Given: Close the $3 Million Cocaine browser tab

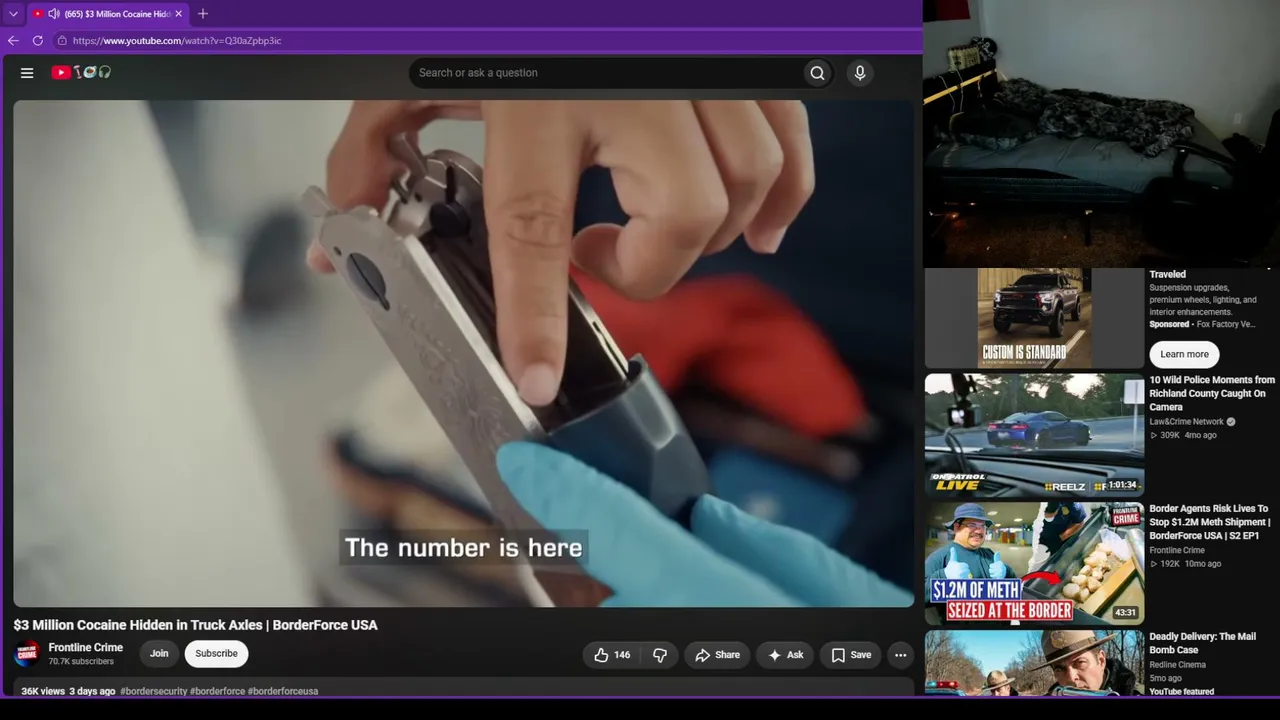Looking at the screenshot, I should coord(179,14).
